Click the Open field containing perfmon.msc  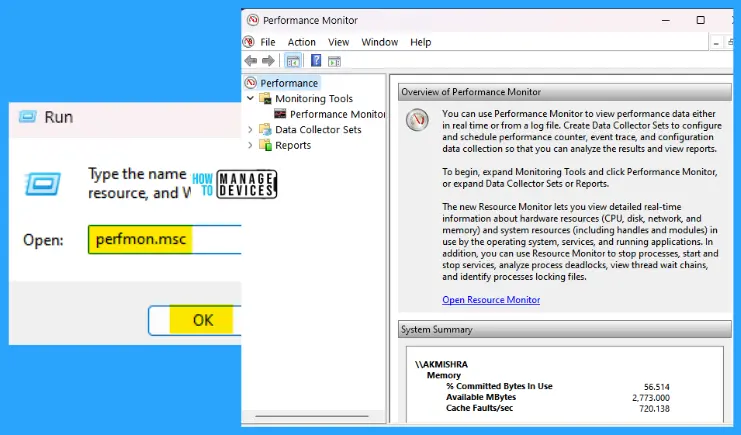(164, 240)
